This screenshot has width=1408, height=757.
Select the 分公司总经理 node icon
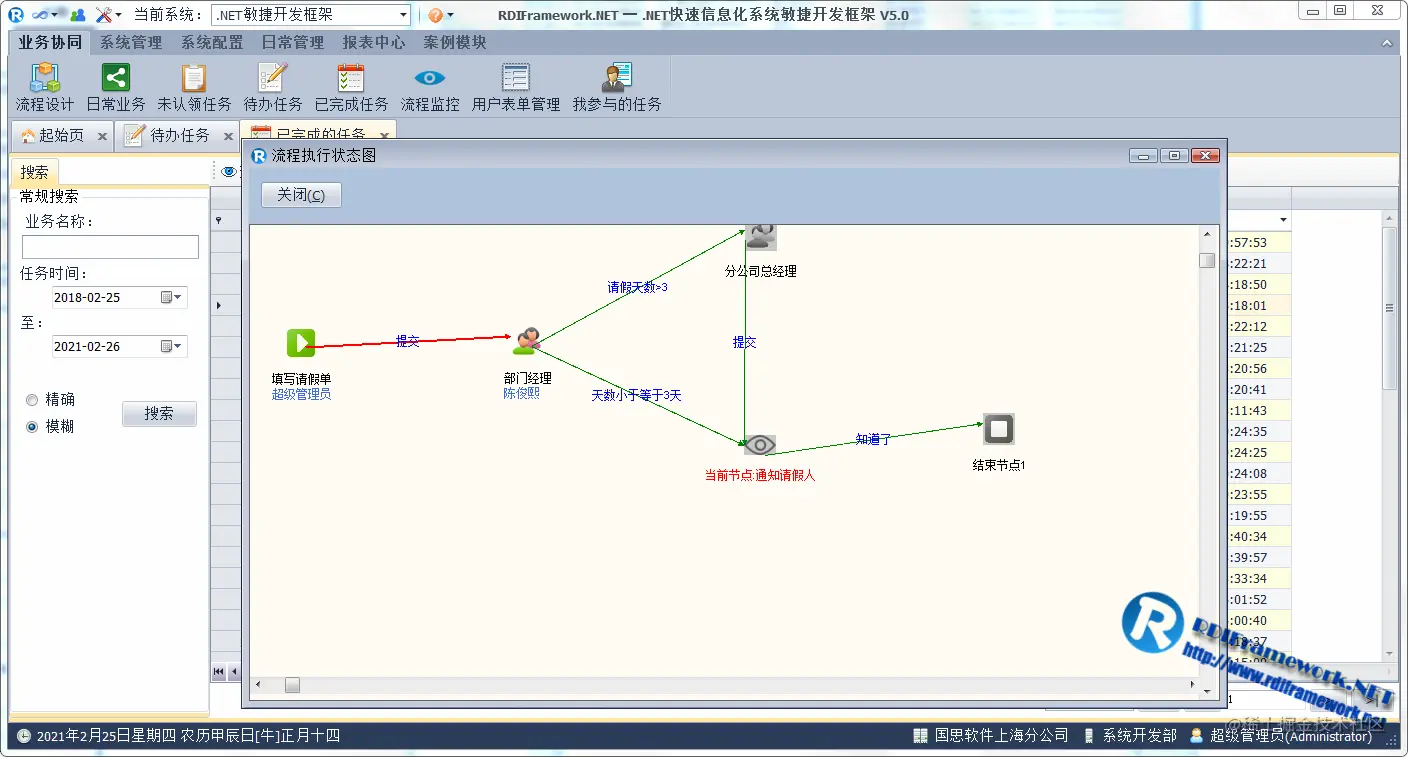click(760, 237)
